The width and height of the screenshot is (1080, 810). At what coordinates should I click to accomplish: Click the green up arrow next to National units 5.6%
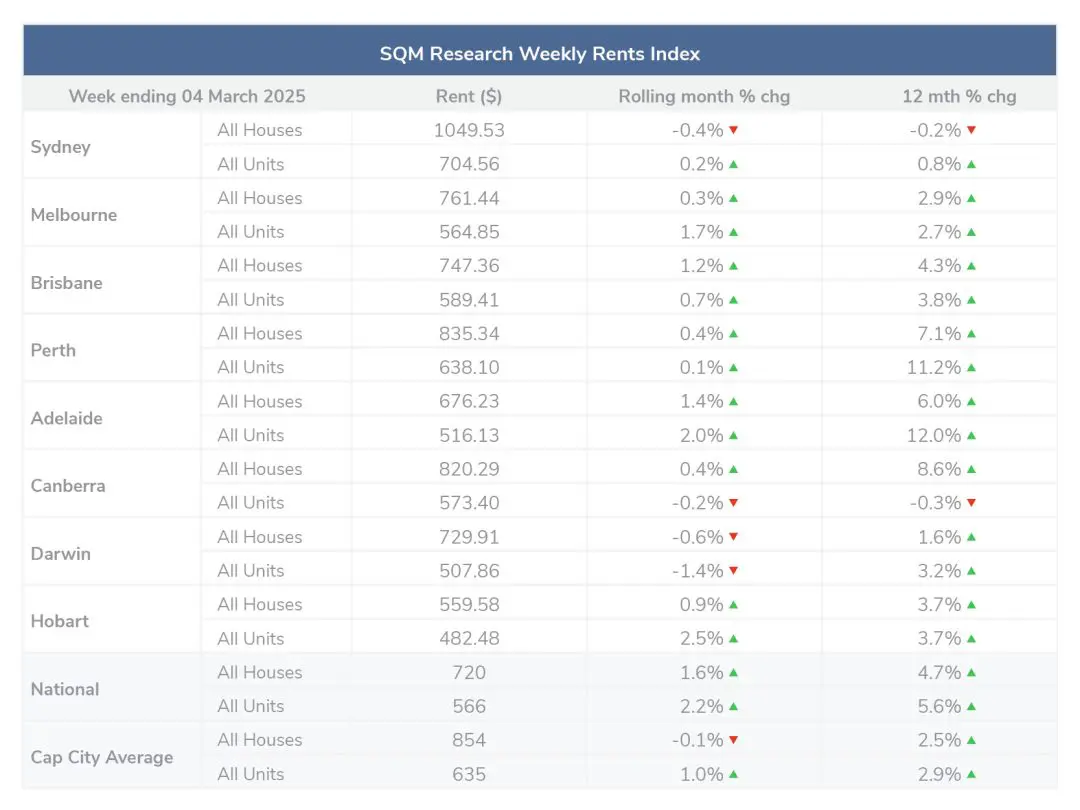click(971, 706)
